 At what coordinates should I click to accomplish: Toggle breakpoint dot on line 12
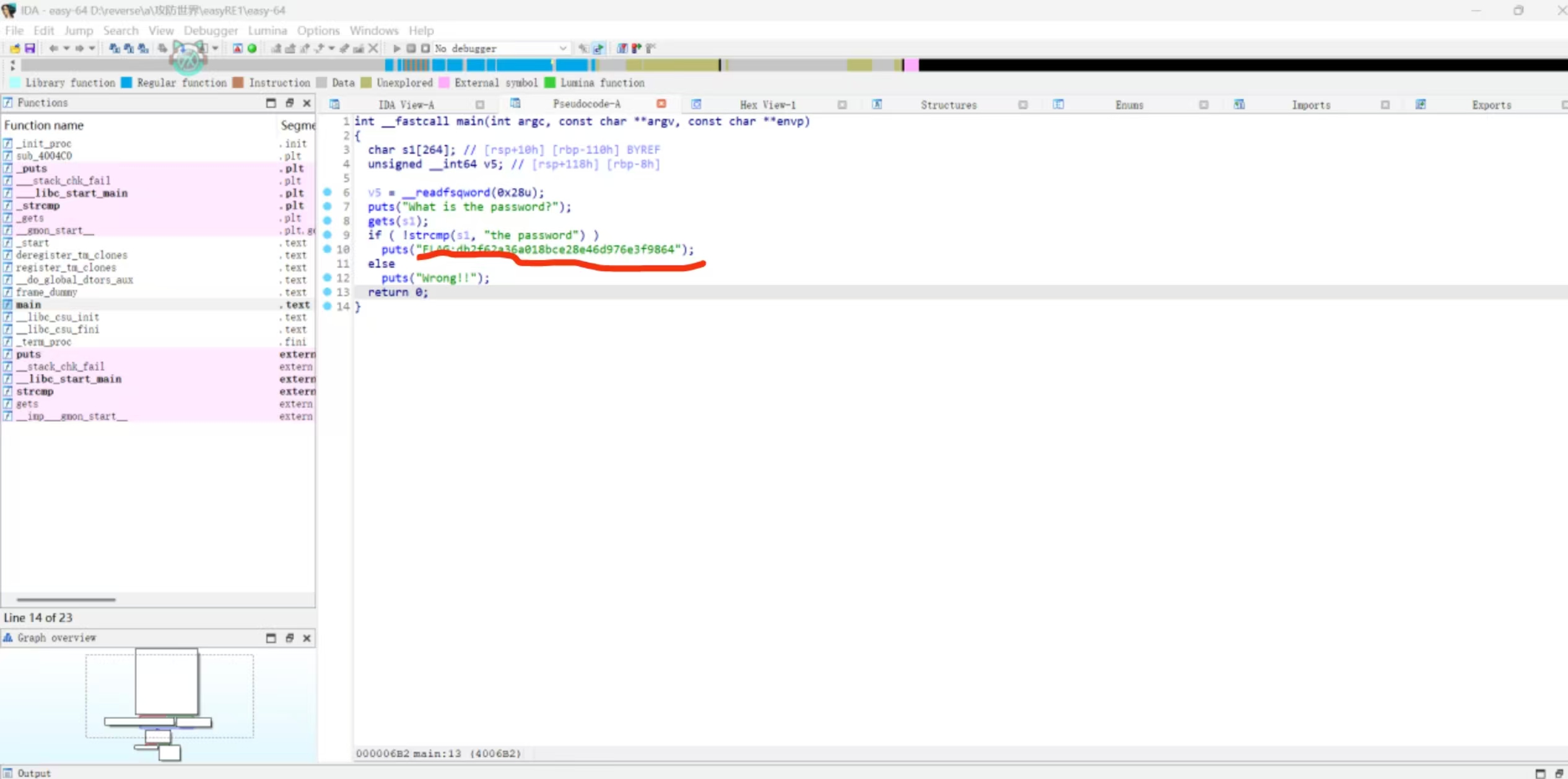click(x=328, y=278)
